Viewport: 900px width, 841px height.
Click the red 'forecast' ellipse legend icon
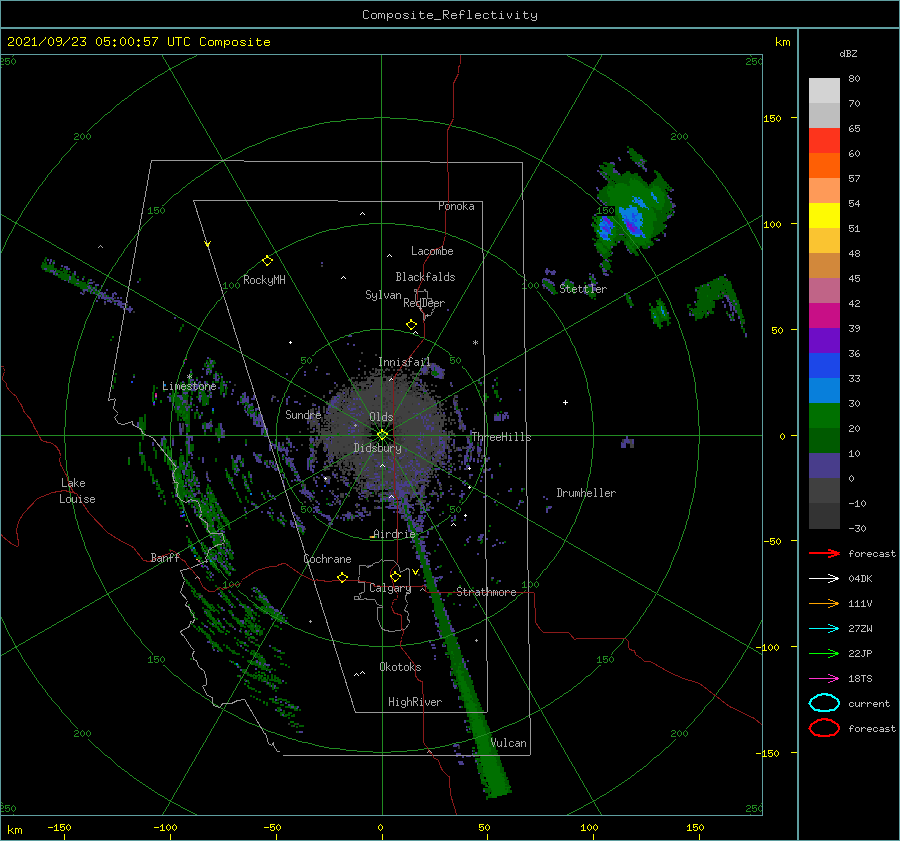tap(824, 728)
